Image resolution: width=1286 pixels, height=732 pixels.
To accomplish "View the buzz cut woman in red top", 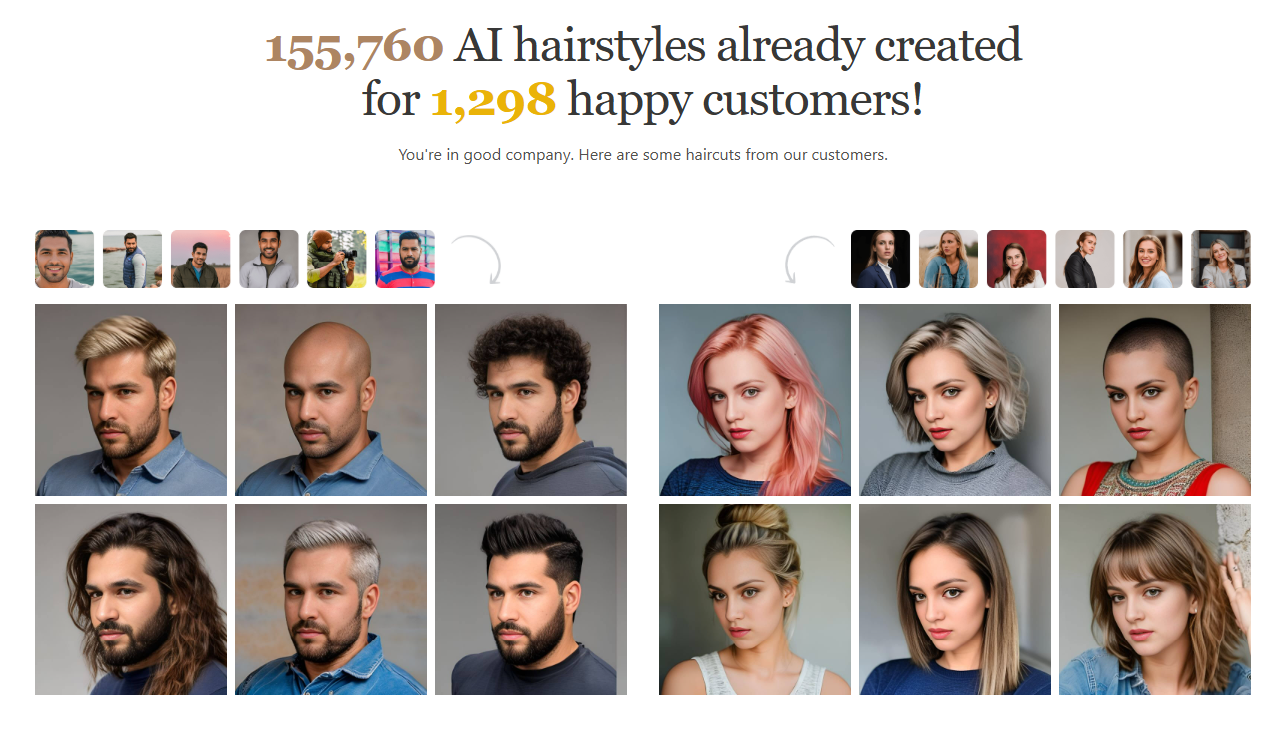I will pos(1155,400).
